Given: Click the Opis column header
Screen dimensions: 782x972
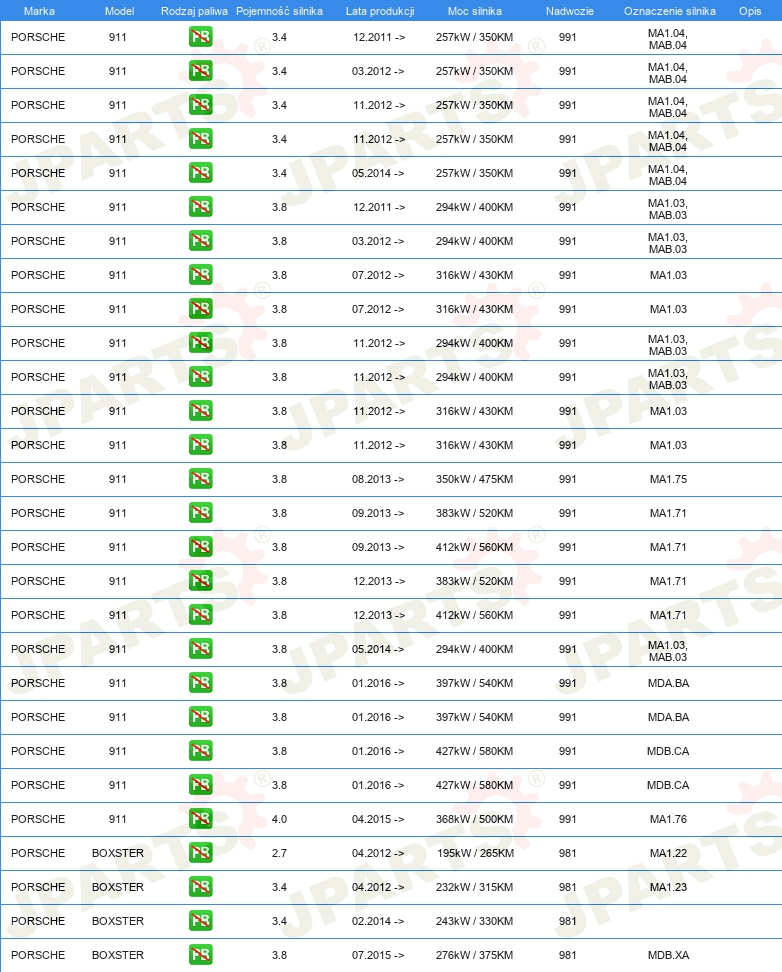Looking at the screenshot, I should pos(750,11).
